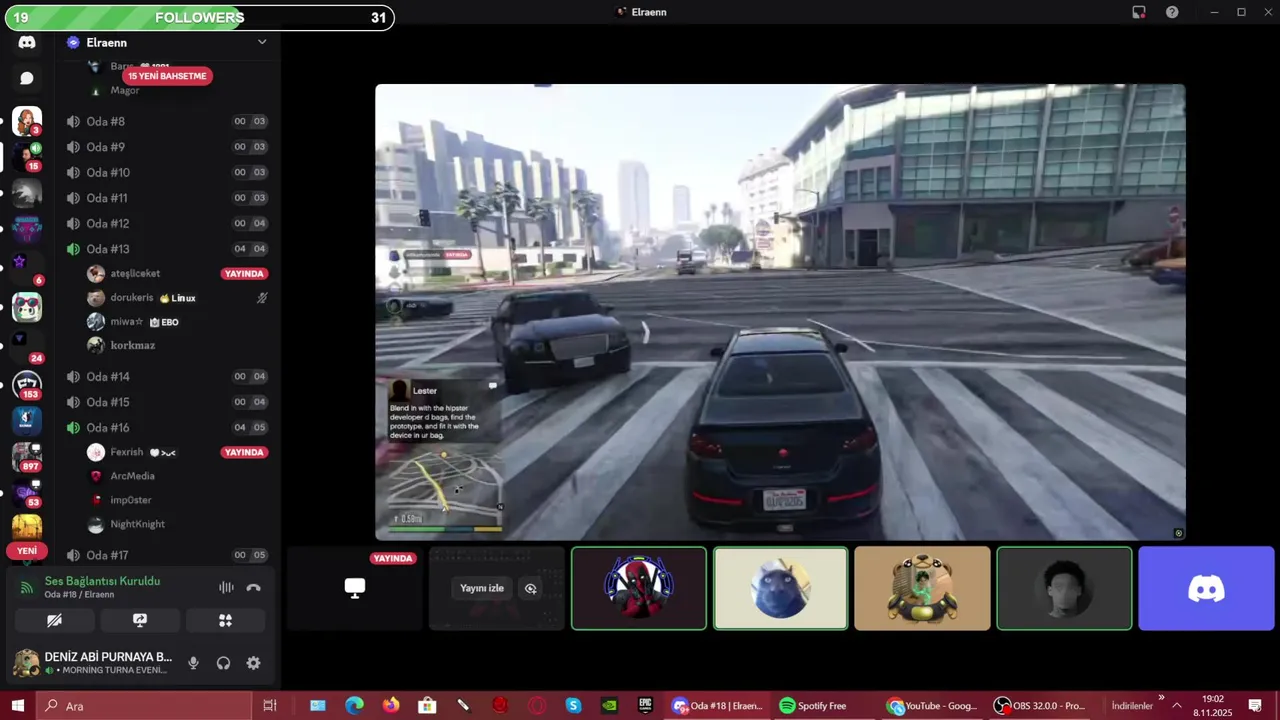
Task: Open Discord help question mark icon
Action: click(1172, 12)
